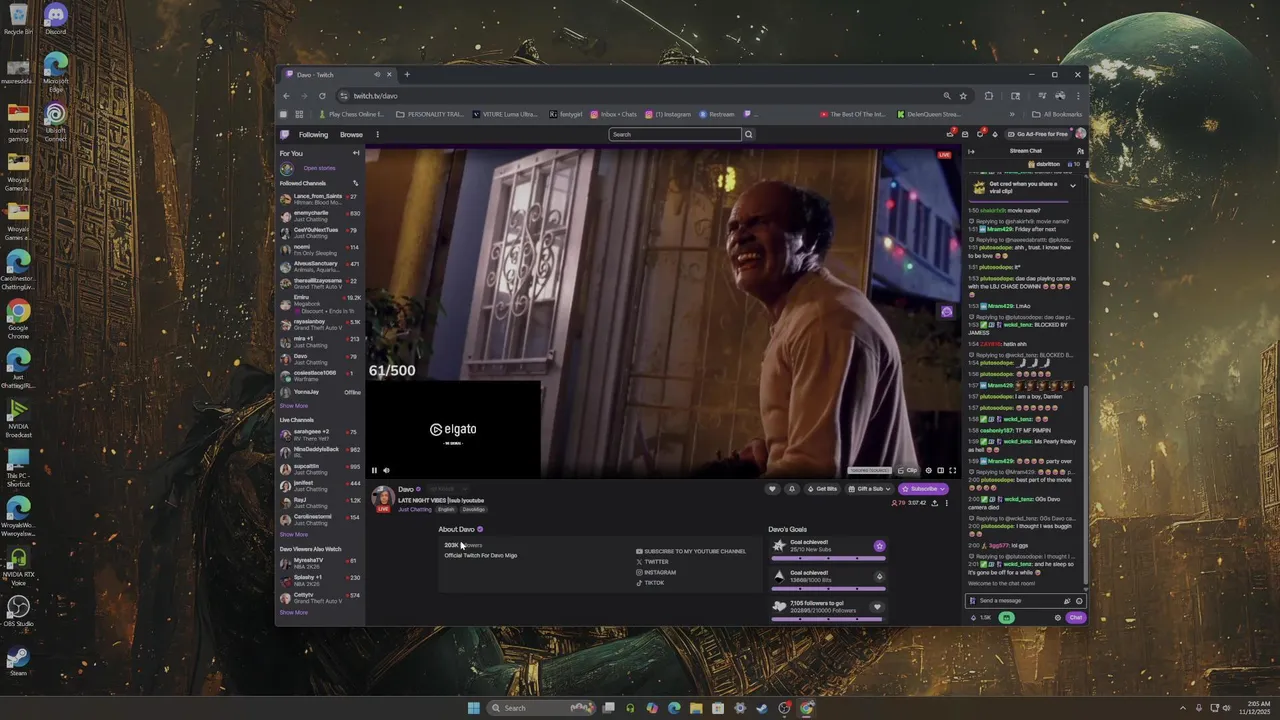Open the Twitch three-dot more menu
Screen dimensions: 1280x720
tap(377, 134)
